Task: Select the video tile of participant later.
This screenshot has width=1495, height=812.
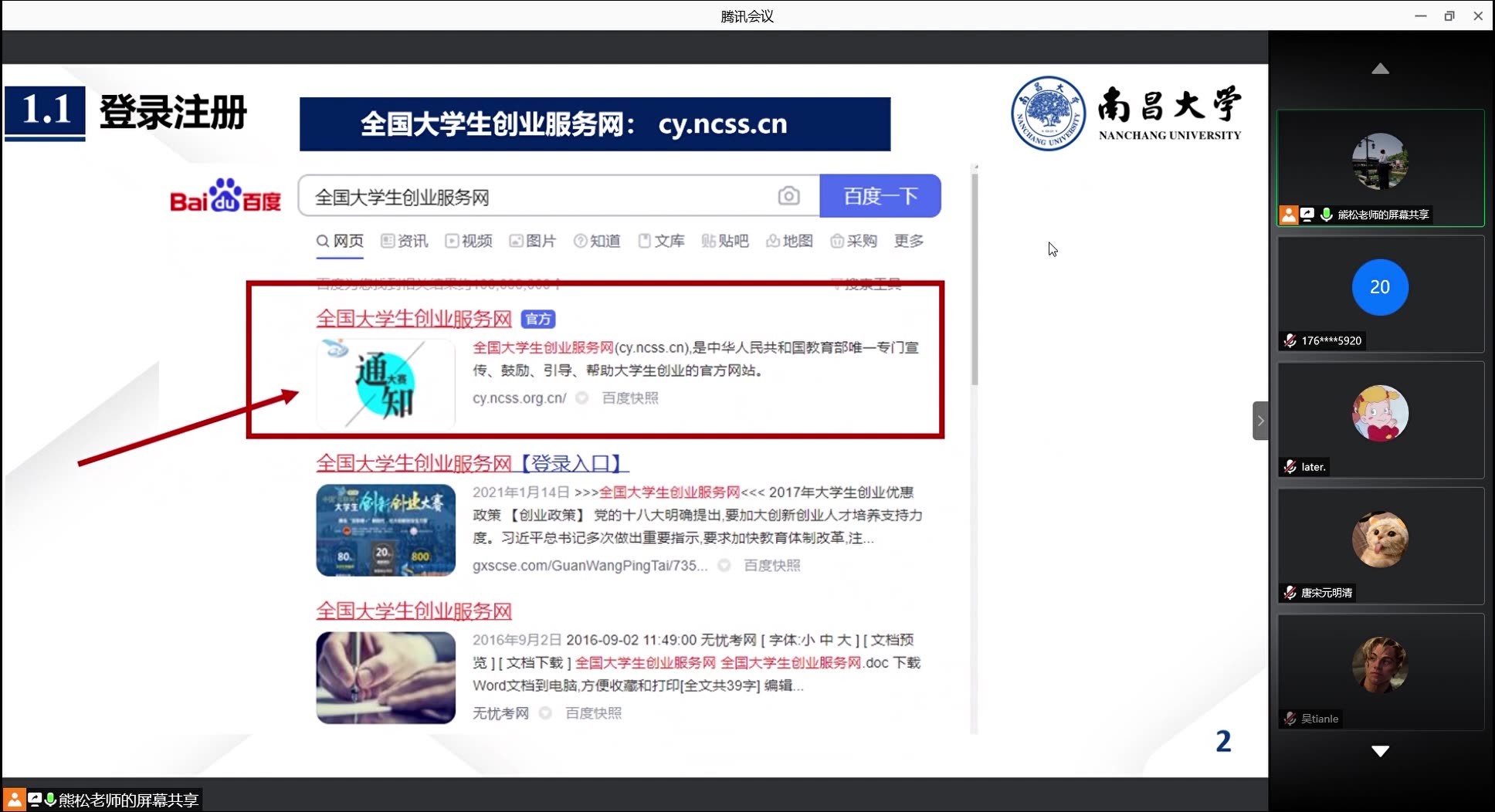Action: pos(1381,420)
